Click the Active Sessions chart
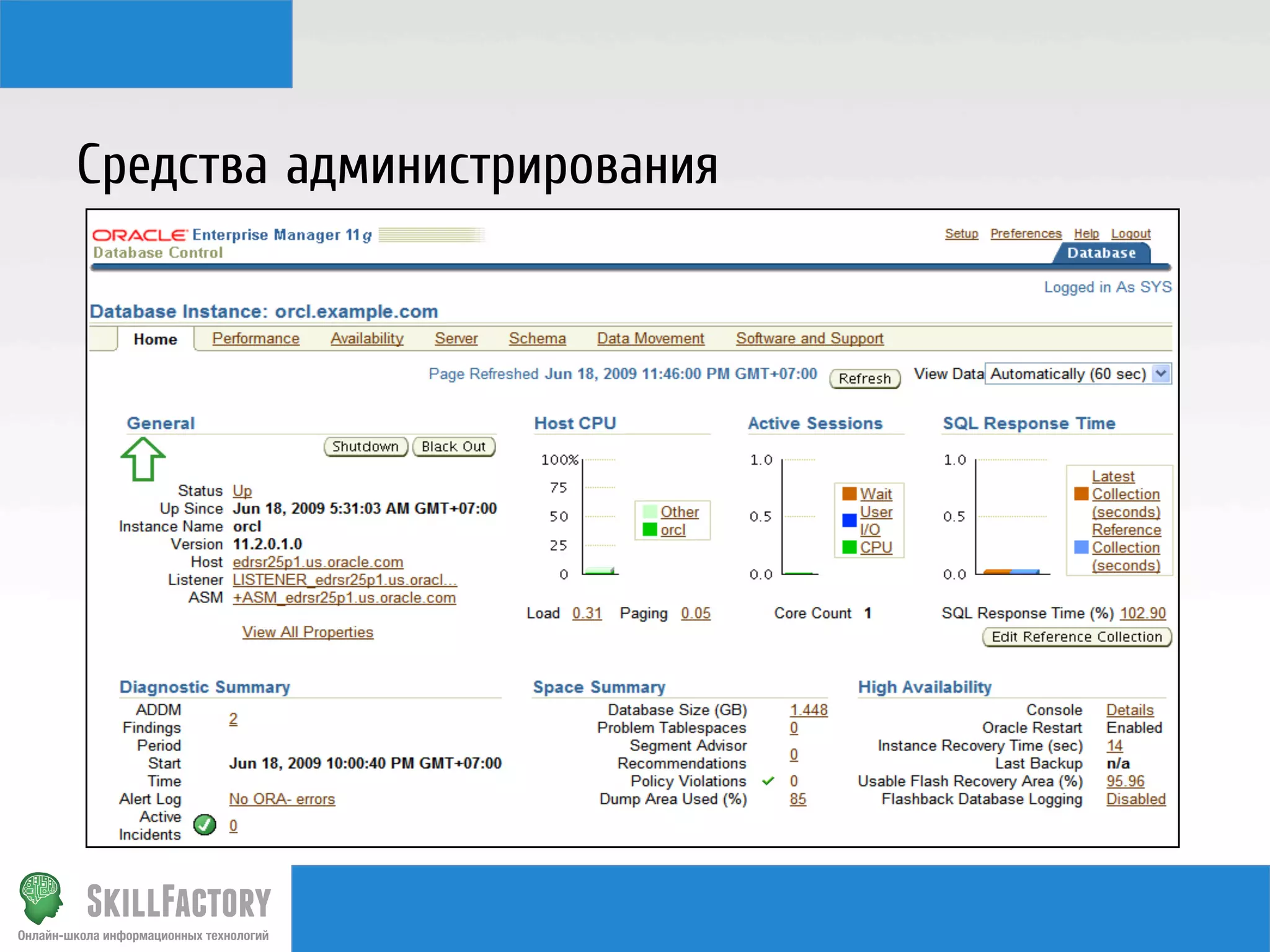This screenshot has height=952, width=1270. pyautogui.click(x=785, y=516)
